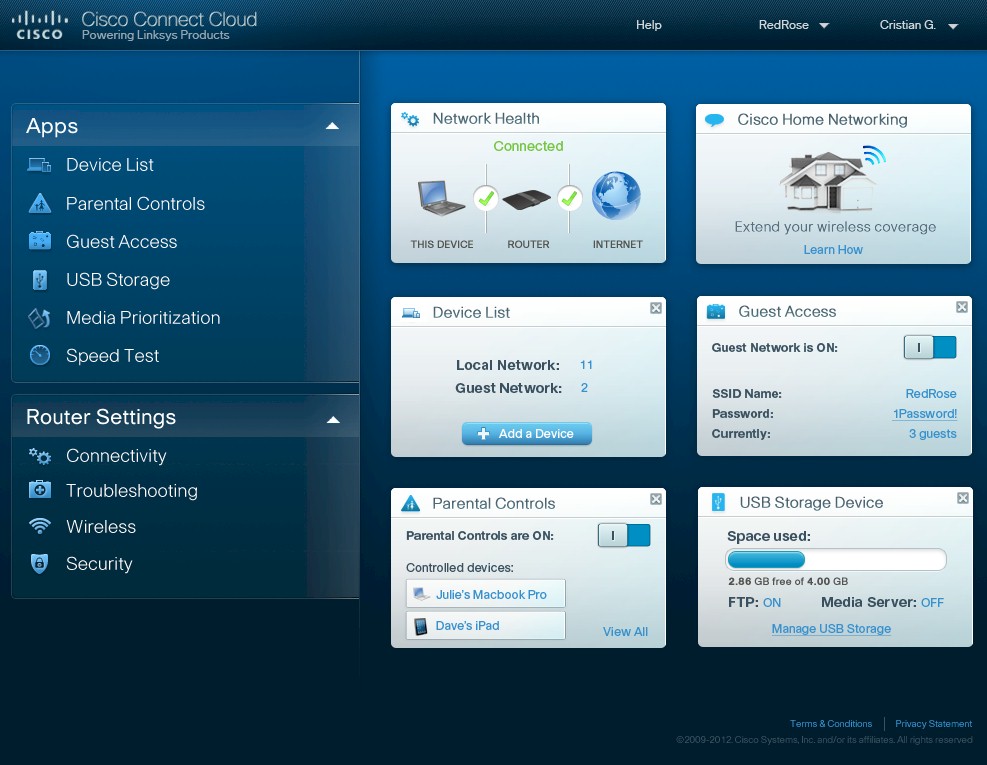The height and width of the screenshot is (765, 987).
Task: Select USB Storage in Apps menu
Action: (118, 280)
